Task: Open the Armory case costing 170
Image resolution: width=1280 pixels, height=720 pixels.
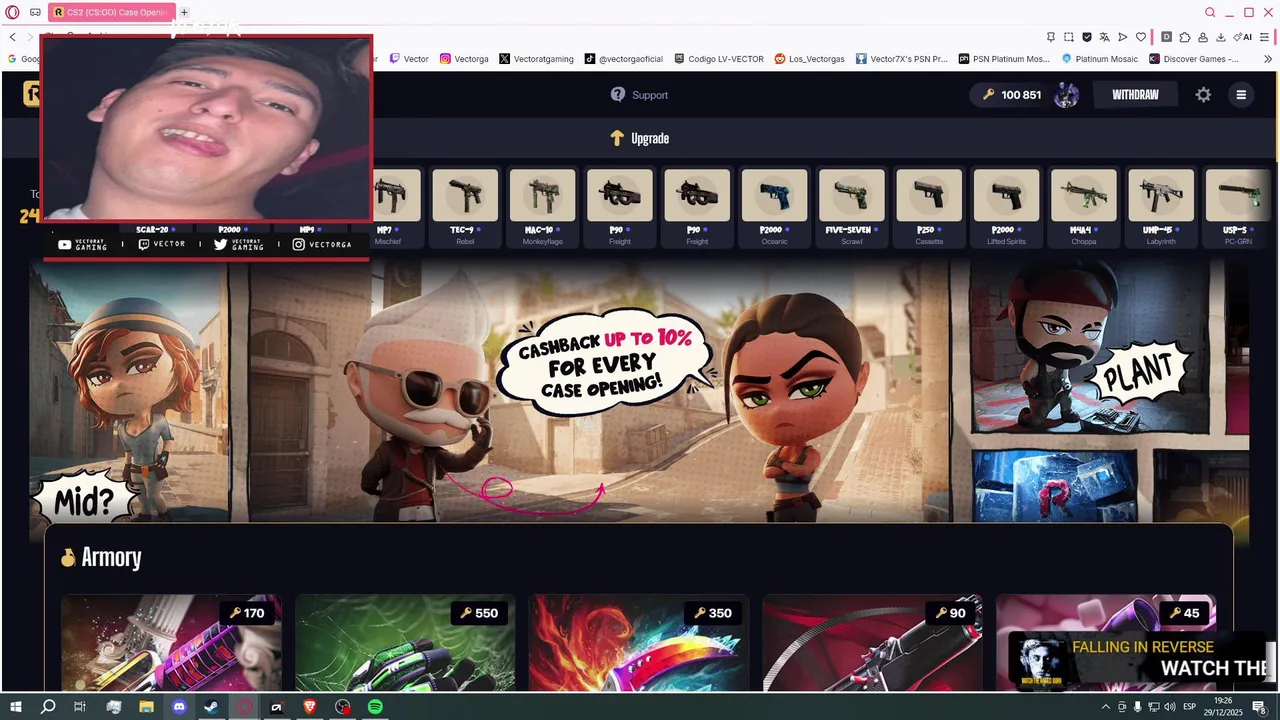Action: tap(171, 643)
